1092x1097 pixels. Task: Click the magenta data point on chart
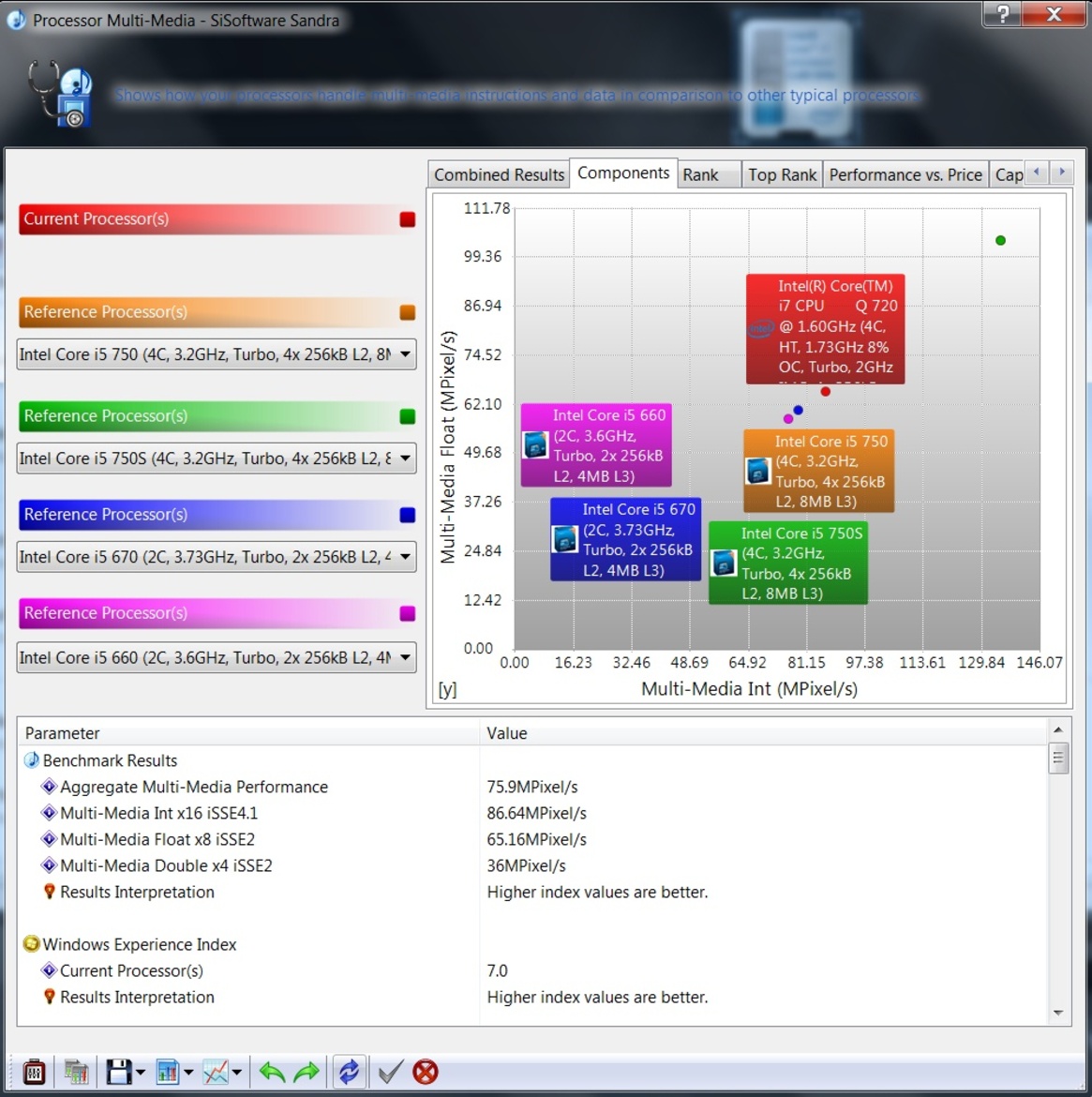point(788,418)
